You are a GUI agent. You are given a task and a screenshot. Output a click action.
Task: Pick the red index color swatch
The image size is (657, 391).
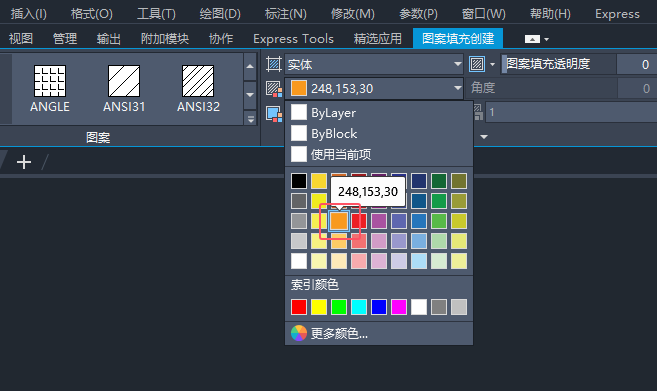point(299,307)
